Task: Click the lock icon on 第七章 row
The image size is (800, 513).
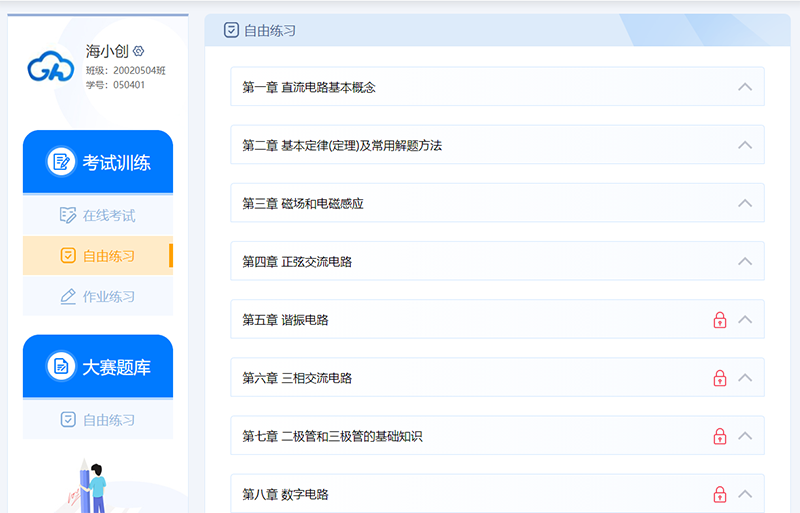Action: tap(719, 436)
